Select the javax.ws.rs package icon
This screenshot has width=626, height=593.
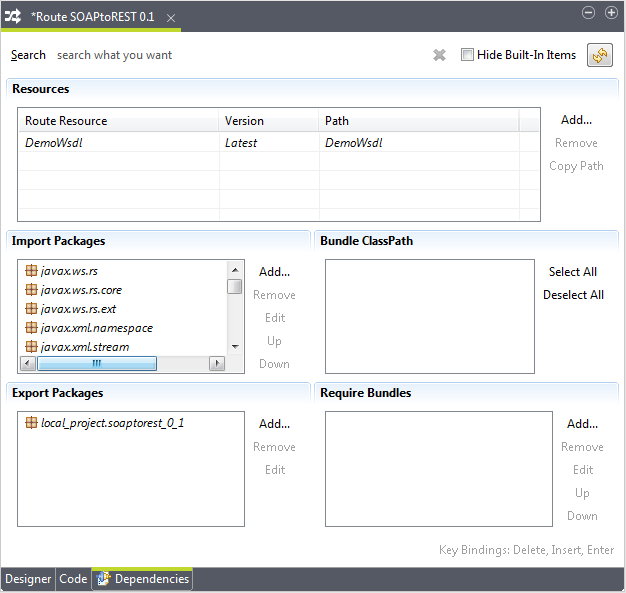click(31, 271)
